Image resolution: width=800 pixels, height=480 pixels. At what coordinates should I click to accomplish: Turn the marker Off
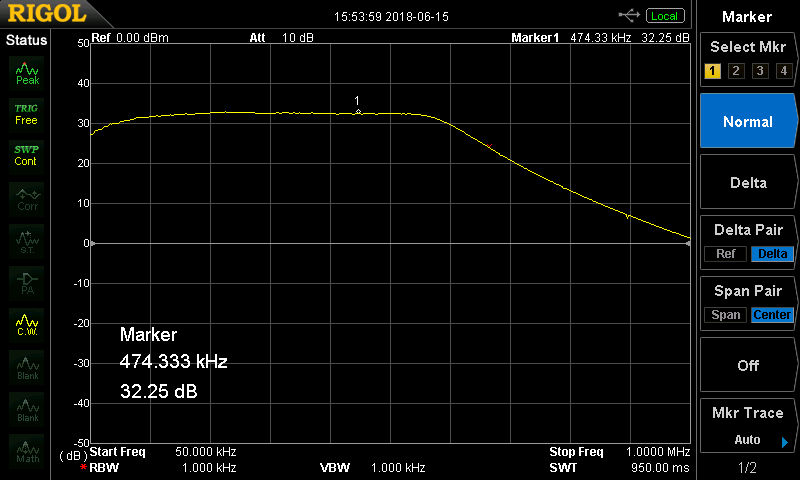(x=747, y=365)
